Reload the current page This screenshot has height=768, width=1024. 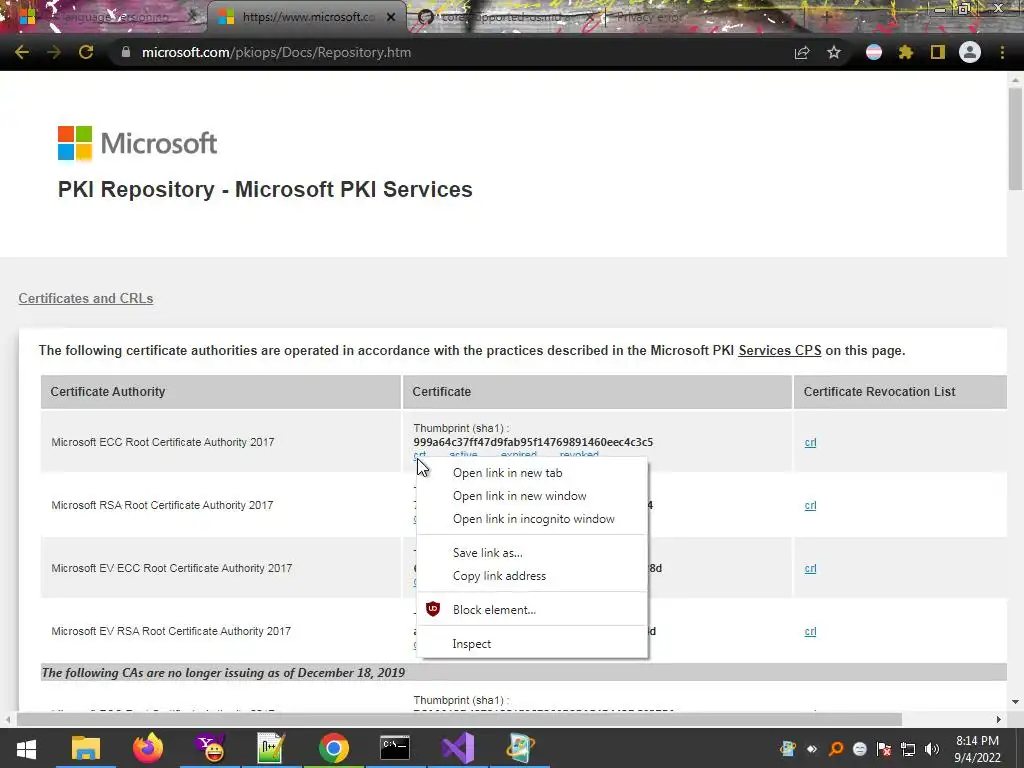pyautogui.click(x=86, y=52)
